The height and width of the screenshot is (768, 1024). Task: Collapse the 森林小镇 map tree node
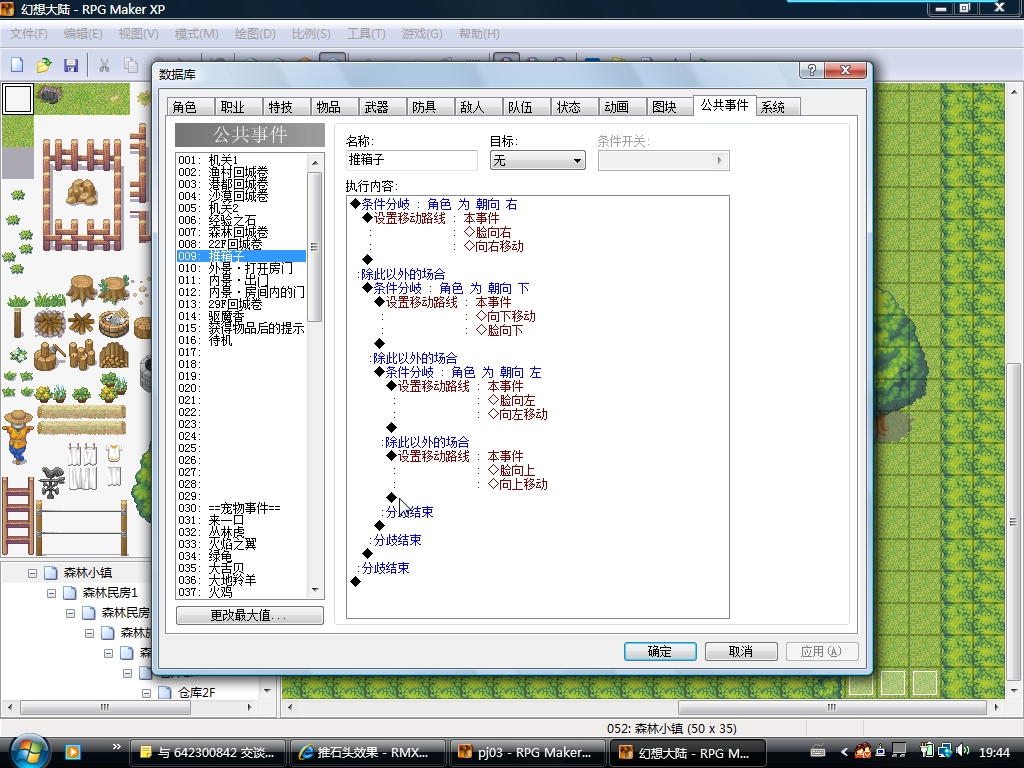pos(32,573)
